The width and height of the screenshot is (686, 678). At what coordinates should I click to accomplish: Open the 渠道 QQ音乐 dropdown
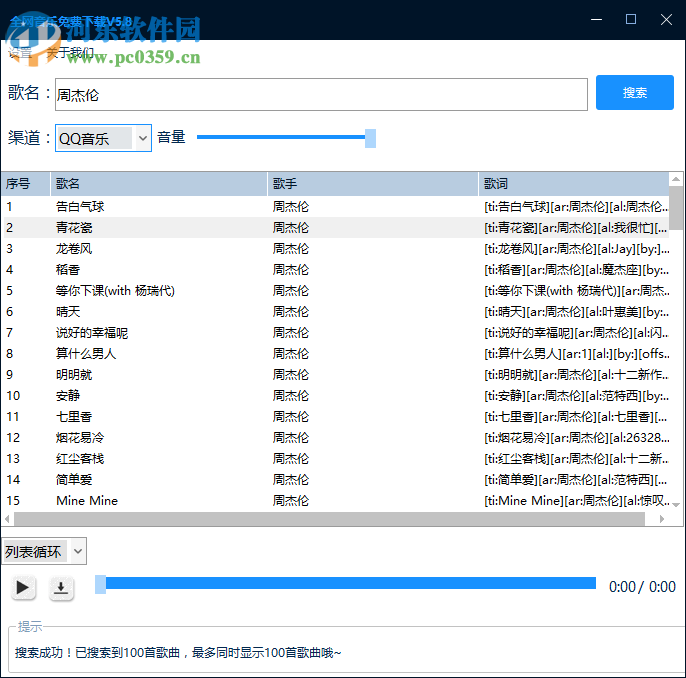[x=103, y=138]
